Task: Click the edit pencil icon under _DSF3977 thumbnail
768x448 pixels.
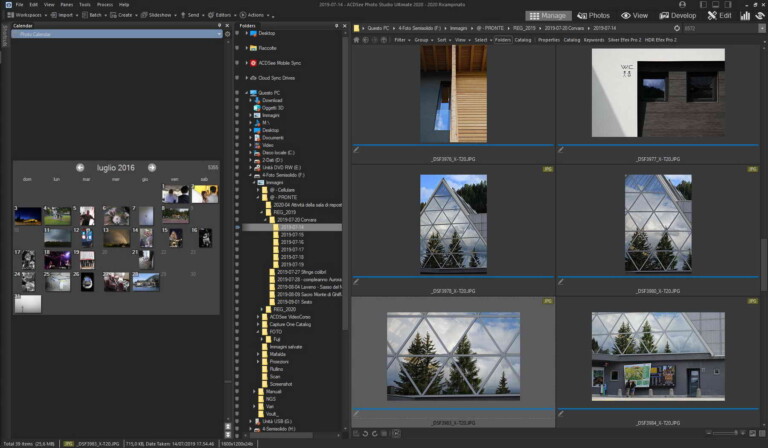Action: tap(561, 150)
